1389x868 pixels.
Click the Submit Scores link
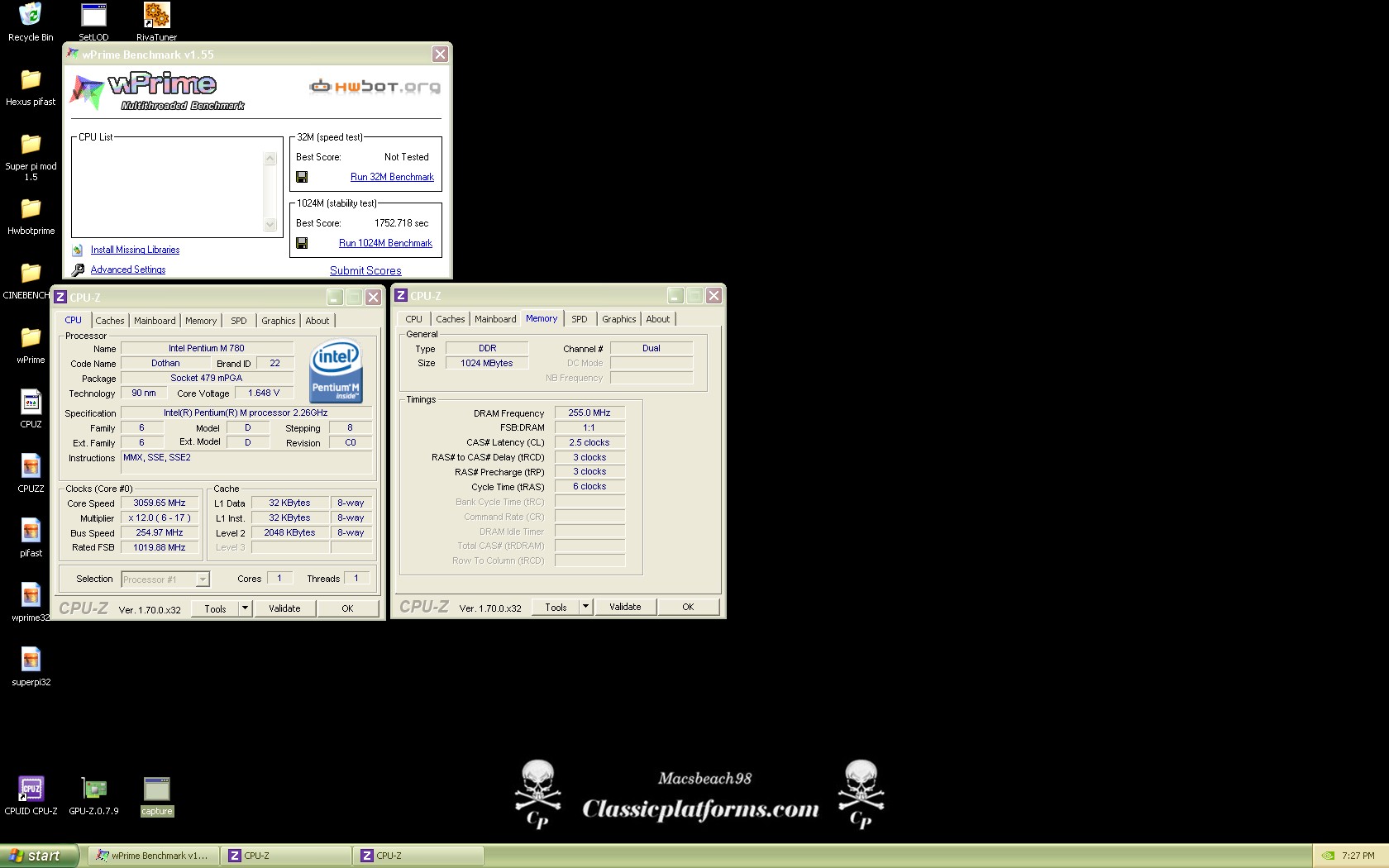pyautogui.click(x=365, y=270)
